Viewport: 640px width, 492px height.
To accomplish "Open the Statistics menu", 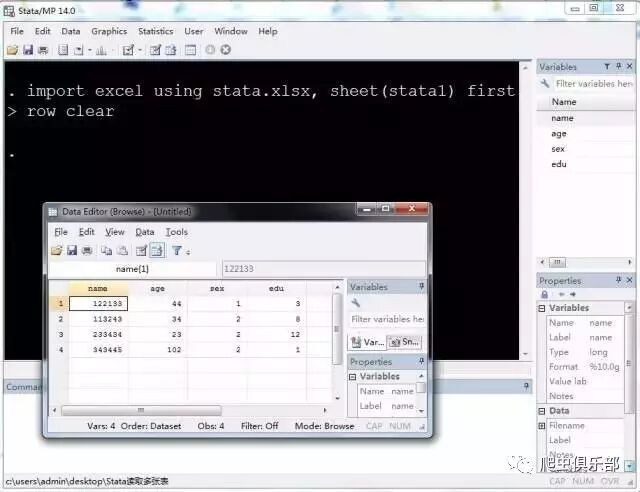I will pyautogui.click(x=156, y=31).
